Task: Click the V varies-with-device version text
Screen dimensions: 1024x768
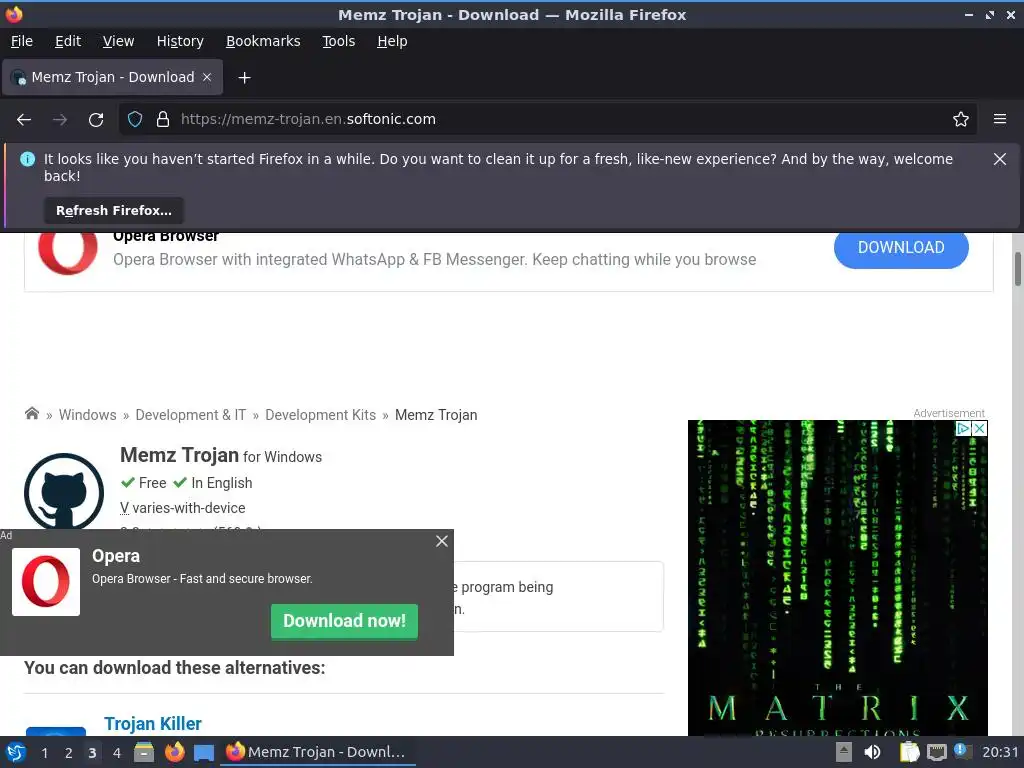Action: (183, 508)
